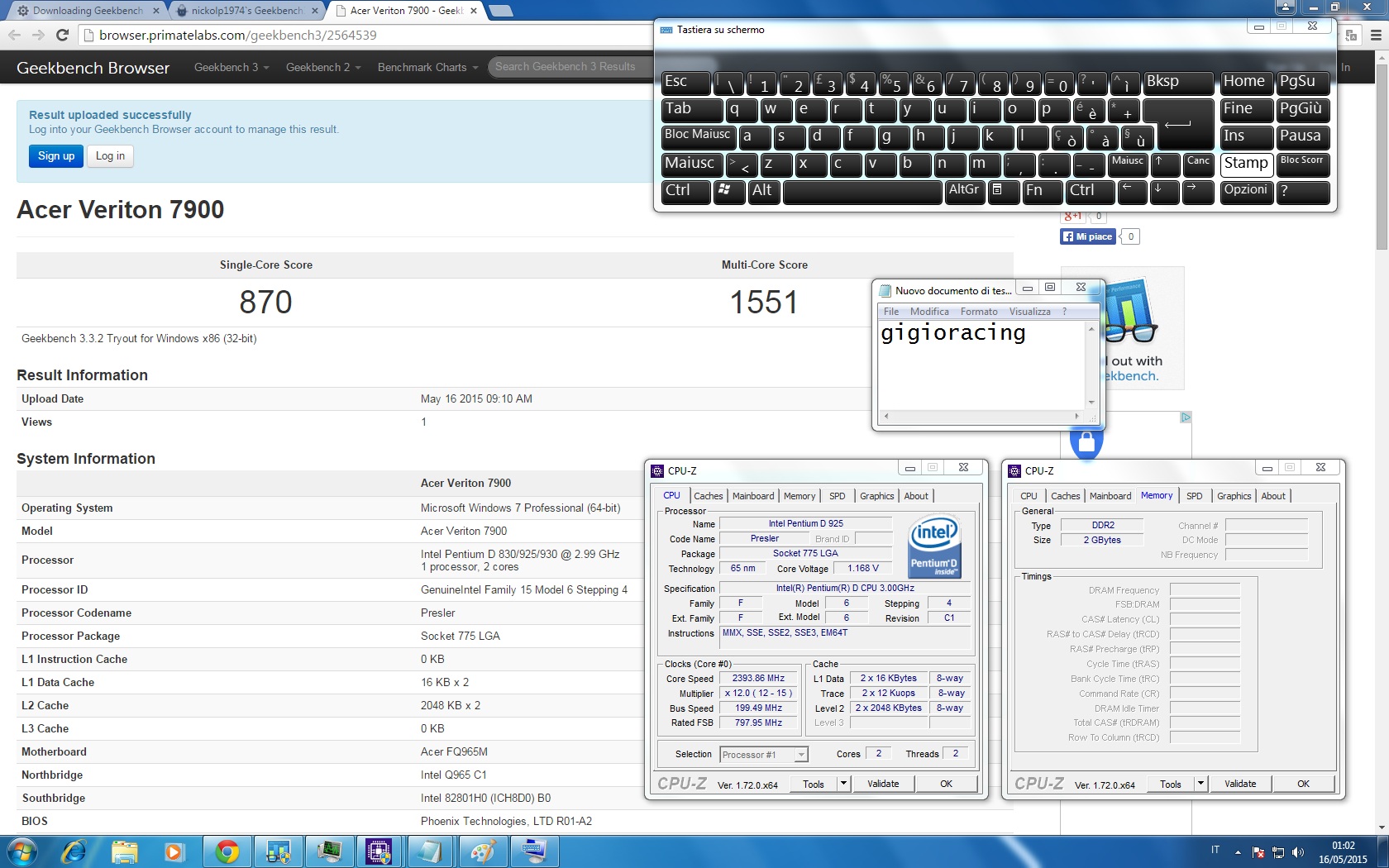
Task: Toggle the Bloc Maiusc key
Action: click(699, 137)
